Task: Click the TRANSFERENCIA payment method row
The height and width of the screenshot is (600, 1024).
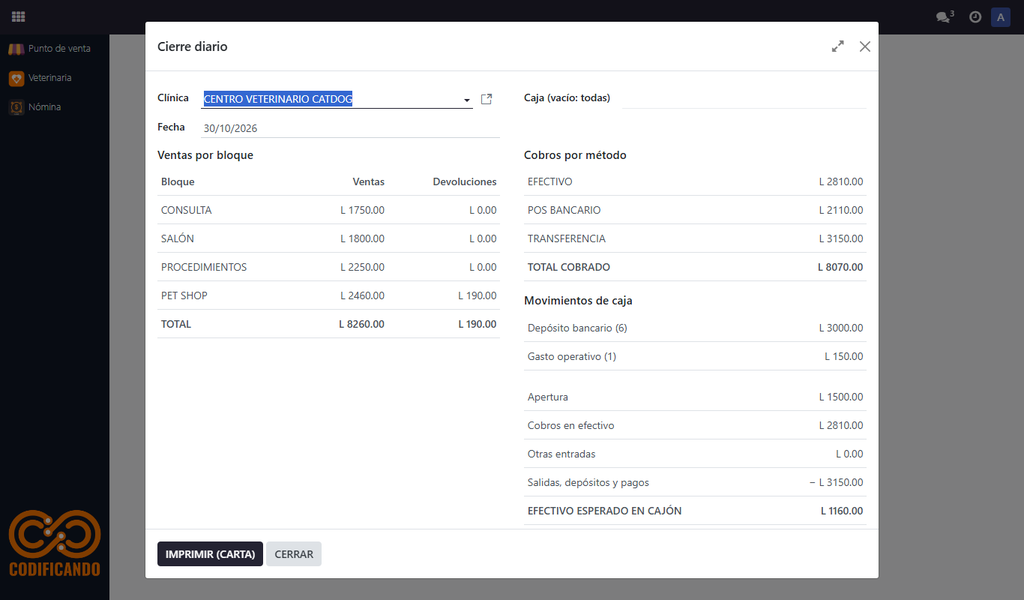Action: click(695, 238)
